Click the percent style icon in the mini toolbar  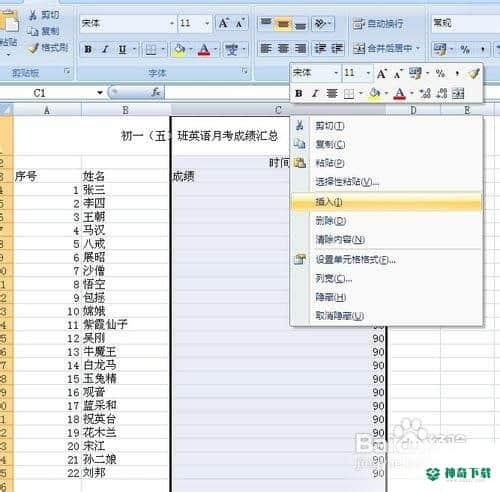(440, 73)
